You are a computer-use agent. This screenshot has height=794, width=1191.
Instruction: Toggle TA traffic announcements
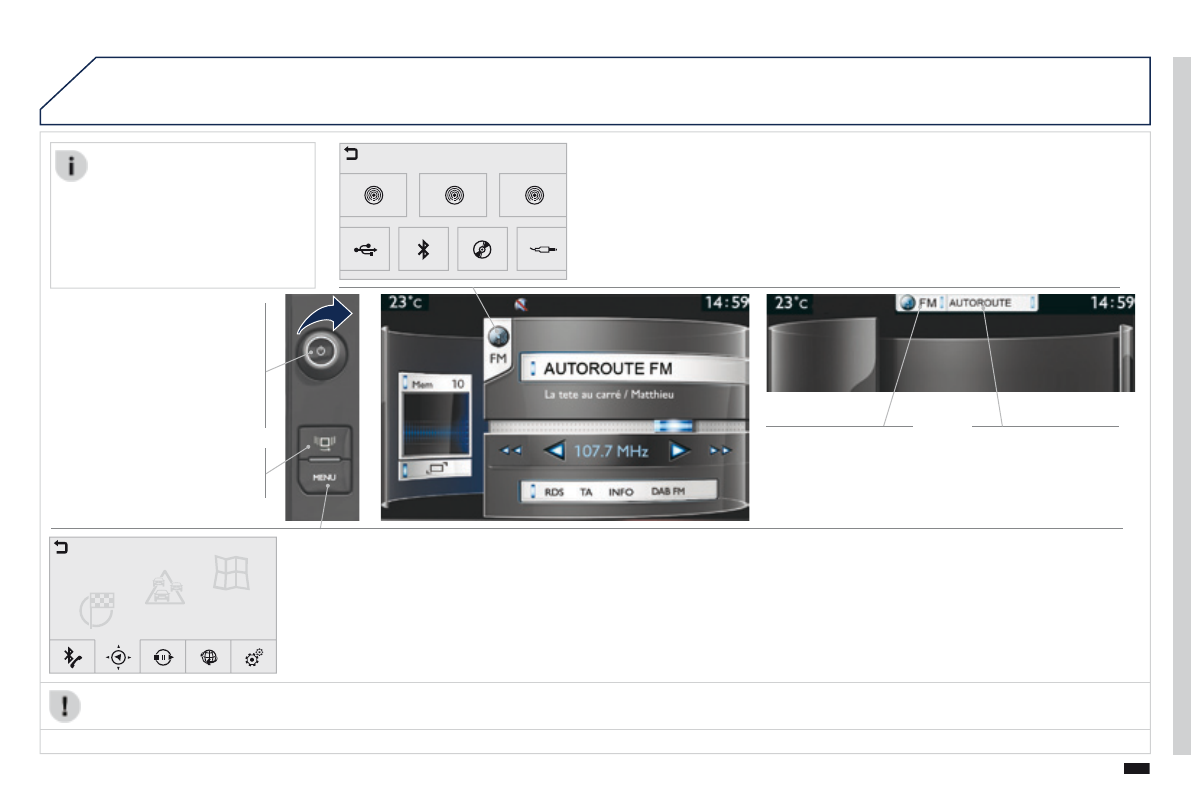click(x=586, y=492)
